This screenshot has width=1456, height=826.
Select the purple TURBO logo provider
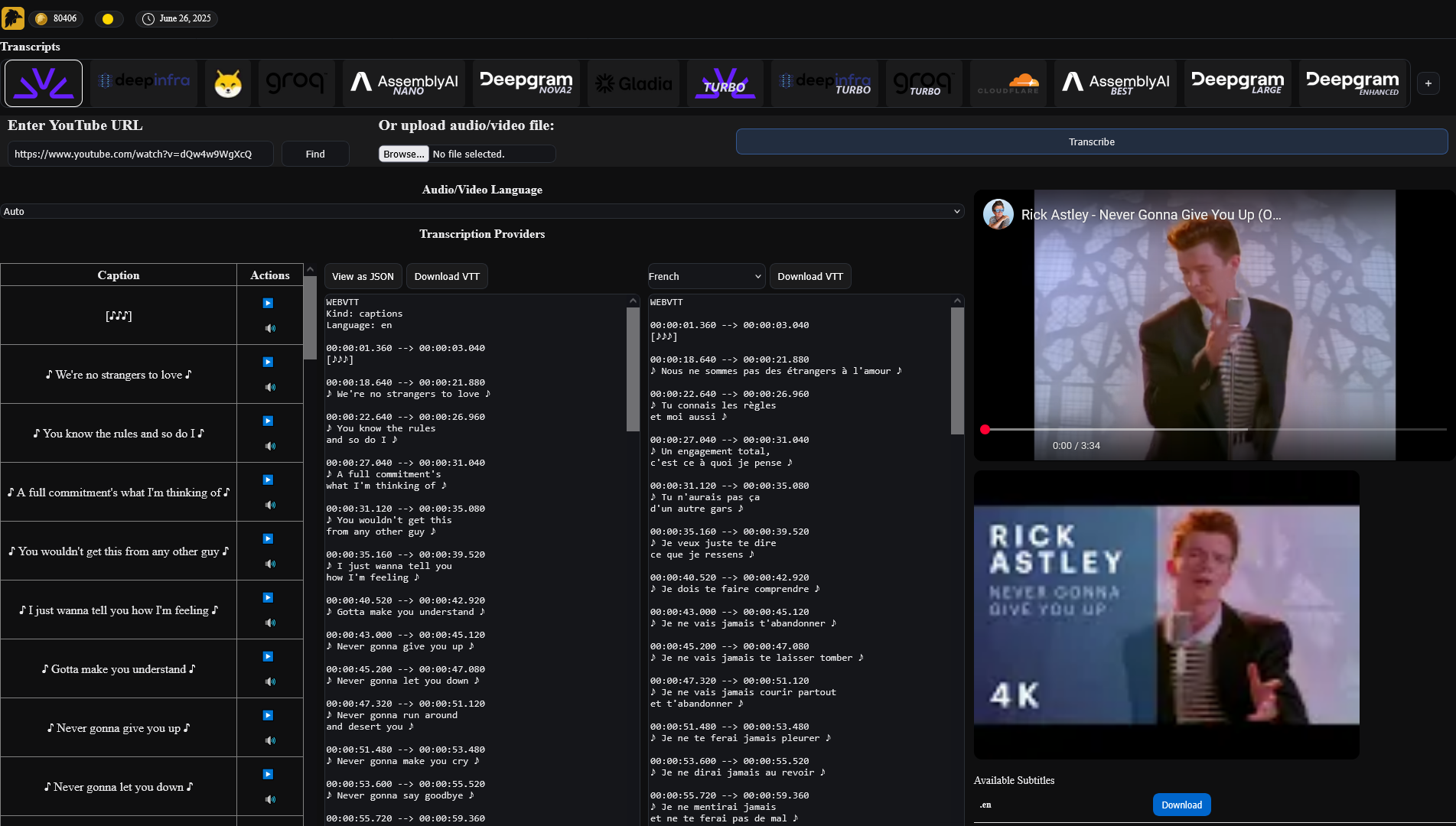pos(725,83)
